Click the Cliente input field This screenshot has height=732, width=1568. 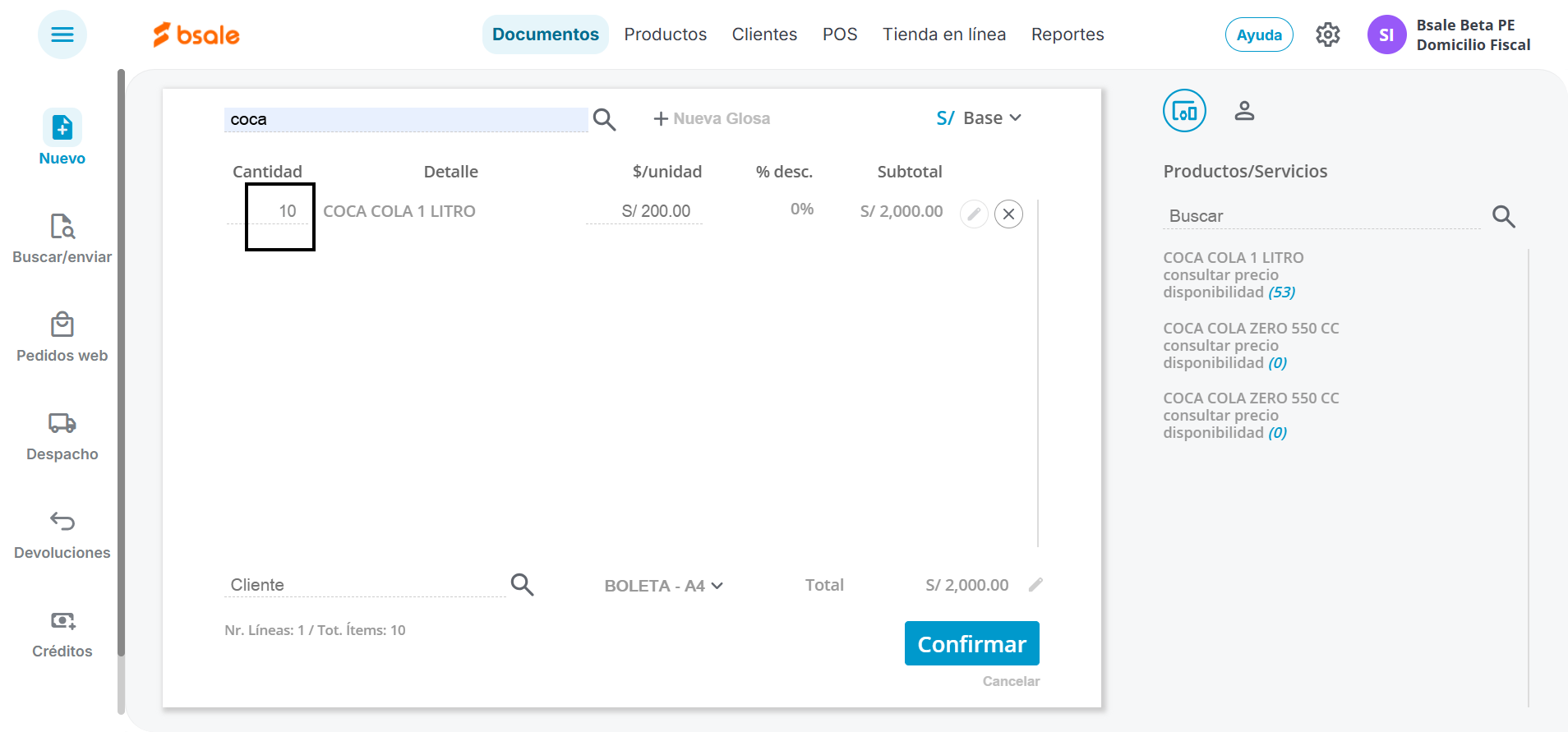click(365, 585)
